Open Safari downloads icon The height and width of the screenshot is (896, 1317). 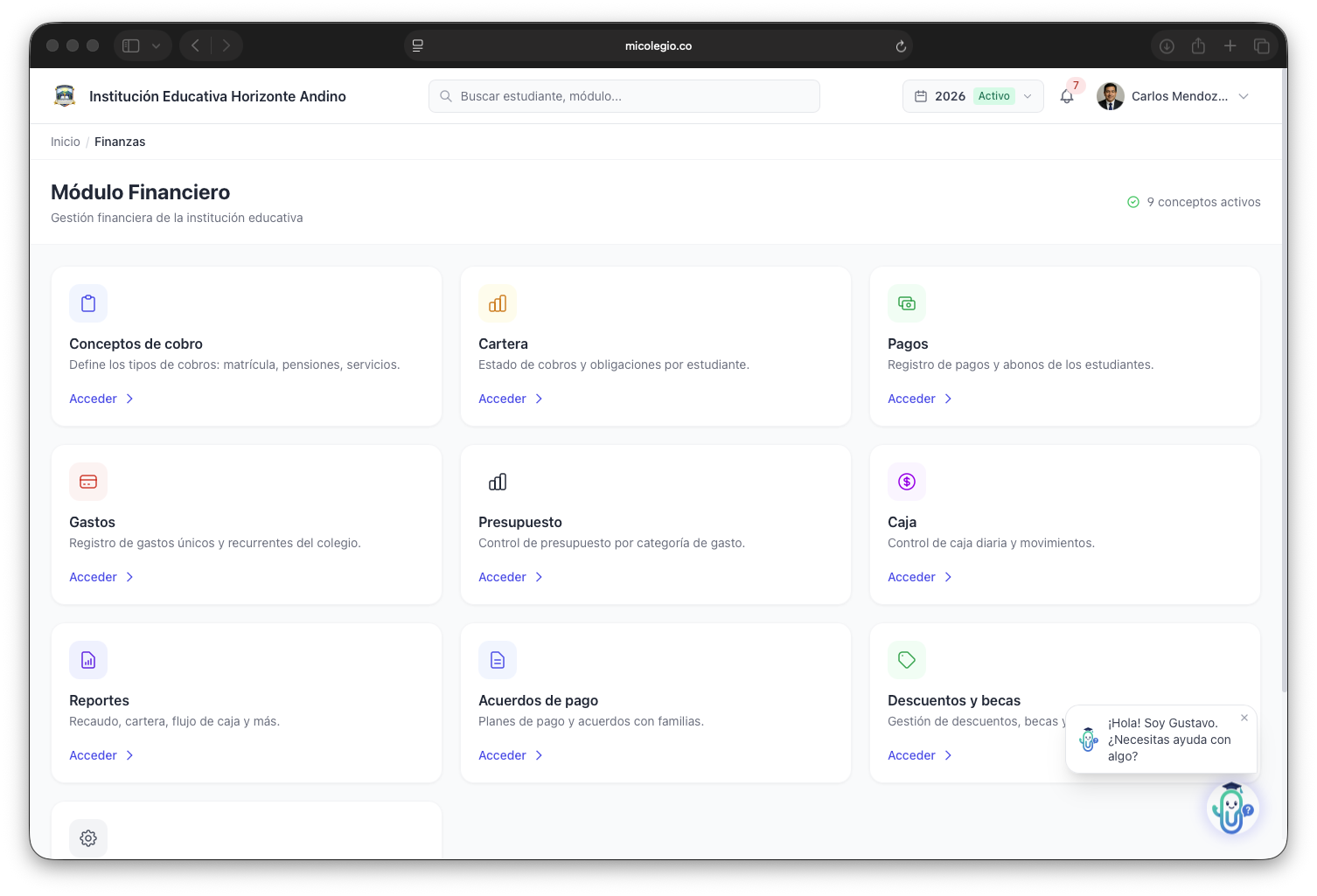click(x=1167, y=46)
